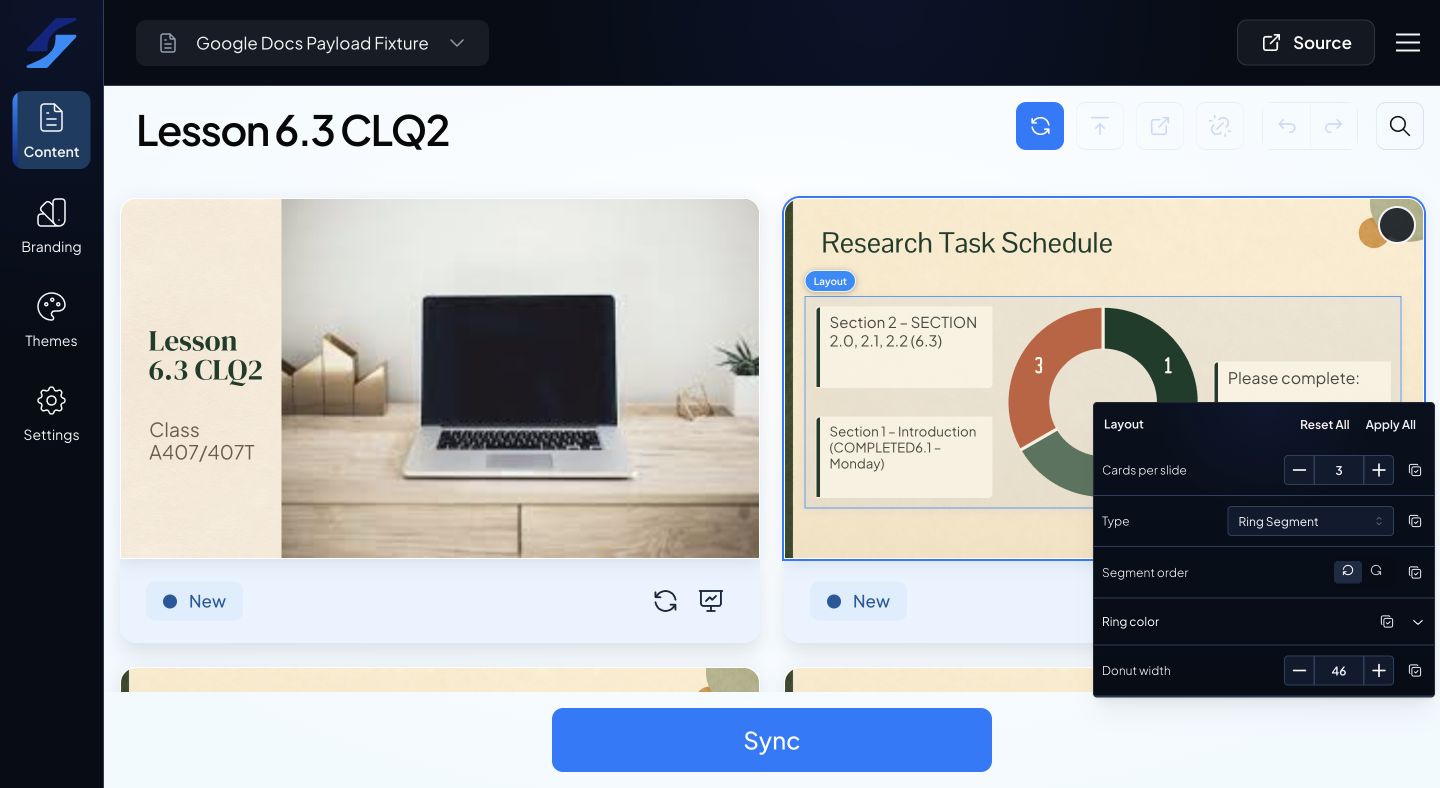Increase the Cards per slide count
The height and width of the screenshot is (788, 1440).
1379,470
